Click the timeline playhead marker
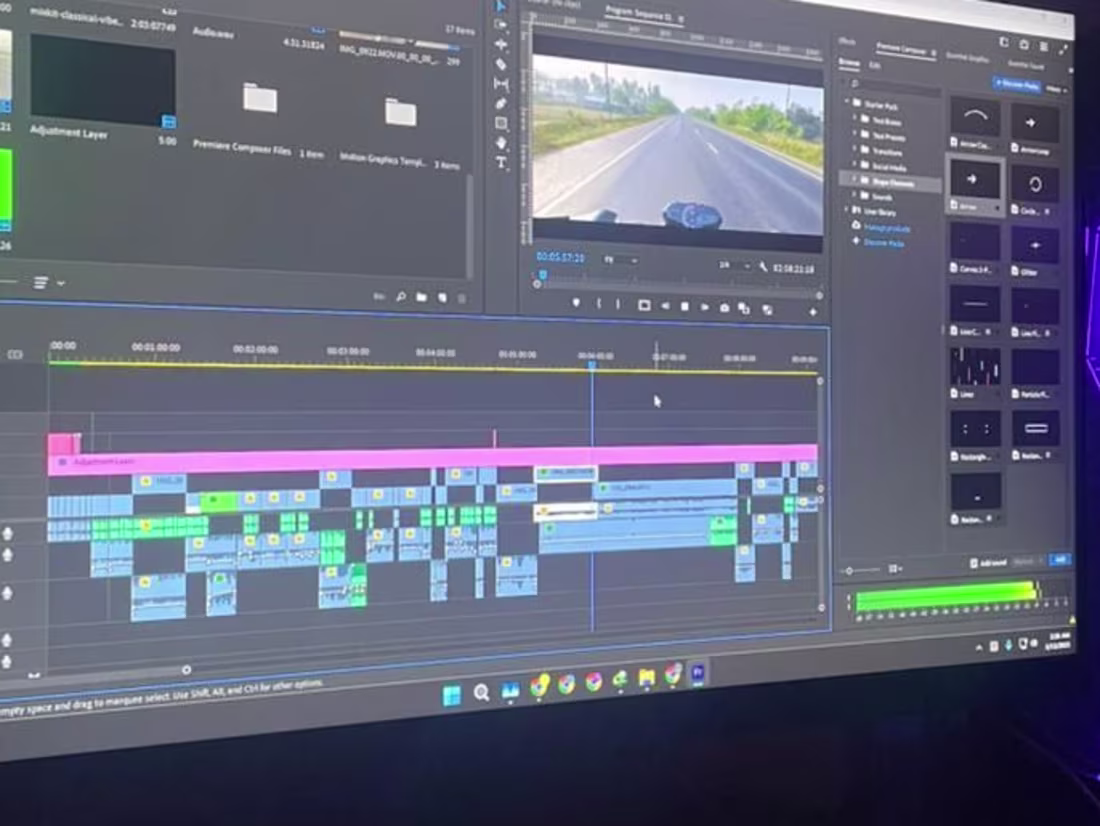The height and width of the screenshot is (826, 1100). pyautogui.click(x=592, y=365)
